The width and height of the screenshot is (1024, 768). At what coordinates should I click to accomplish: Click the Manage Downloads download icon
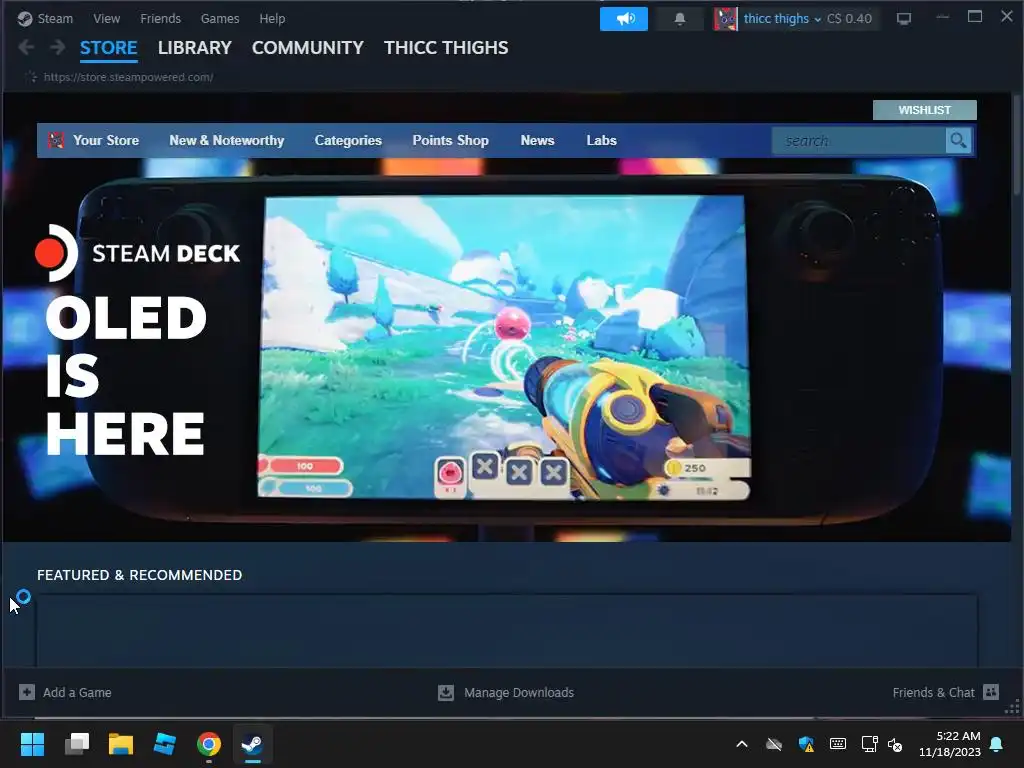pyautogui.click(x=446, y=692)
